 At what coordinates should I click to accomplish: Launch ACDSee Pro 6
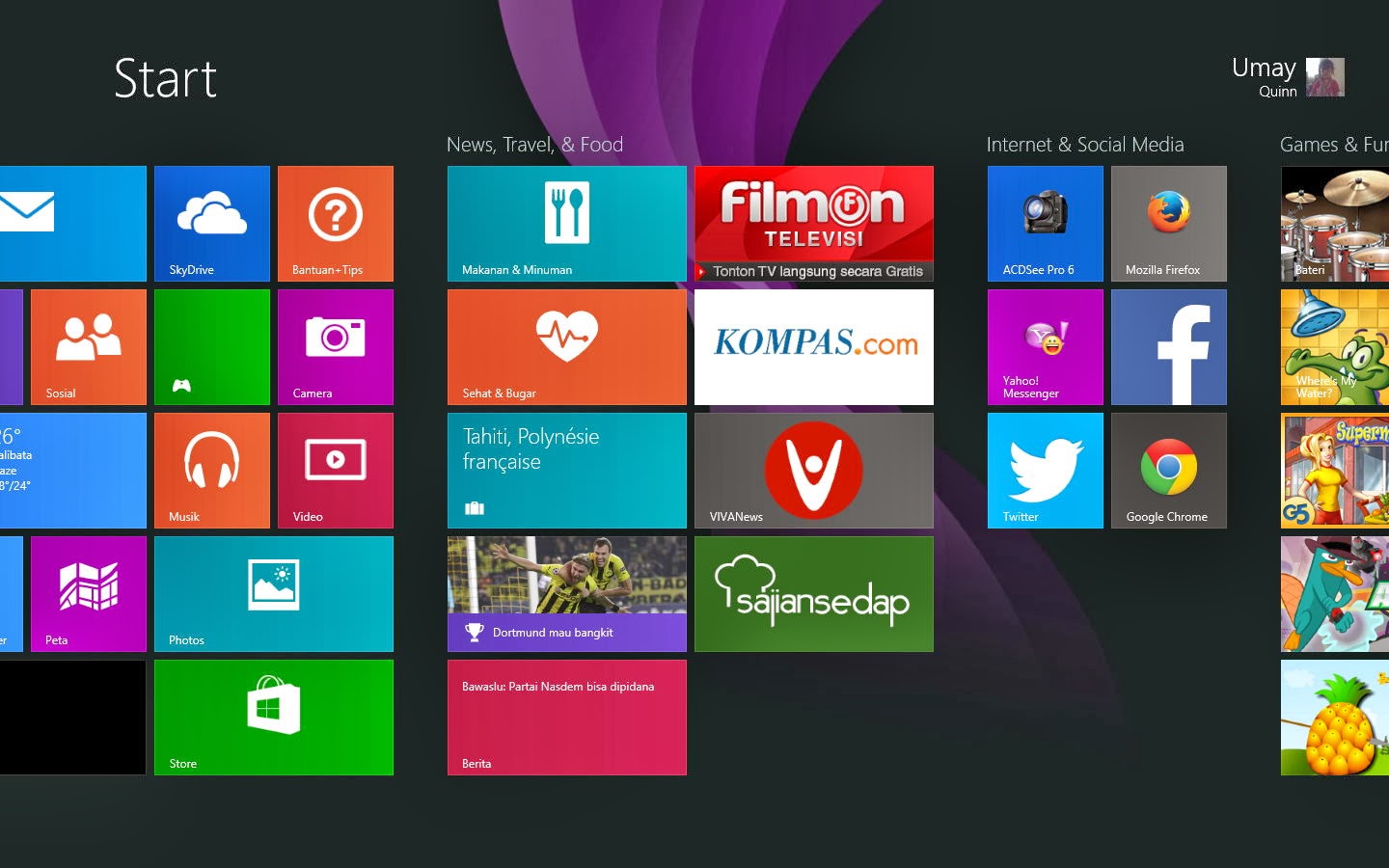click(x=1046, y=224)
